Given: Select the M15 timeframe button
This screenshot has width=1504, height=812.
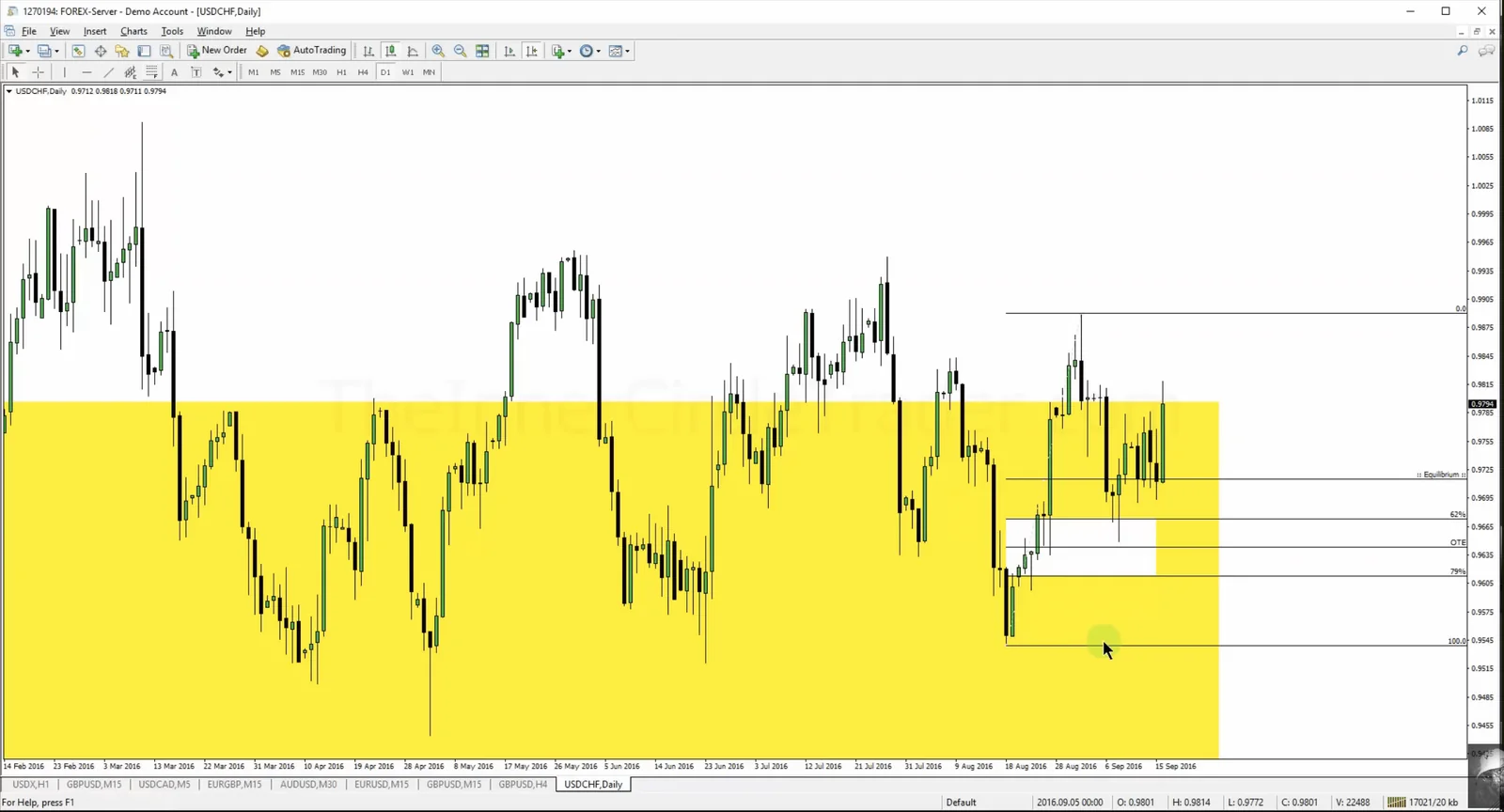Looking at the screenshot, I should pos(298,72).
